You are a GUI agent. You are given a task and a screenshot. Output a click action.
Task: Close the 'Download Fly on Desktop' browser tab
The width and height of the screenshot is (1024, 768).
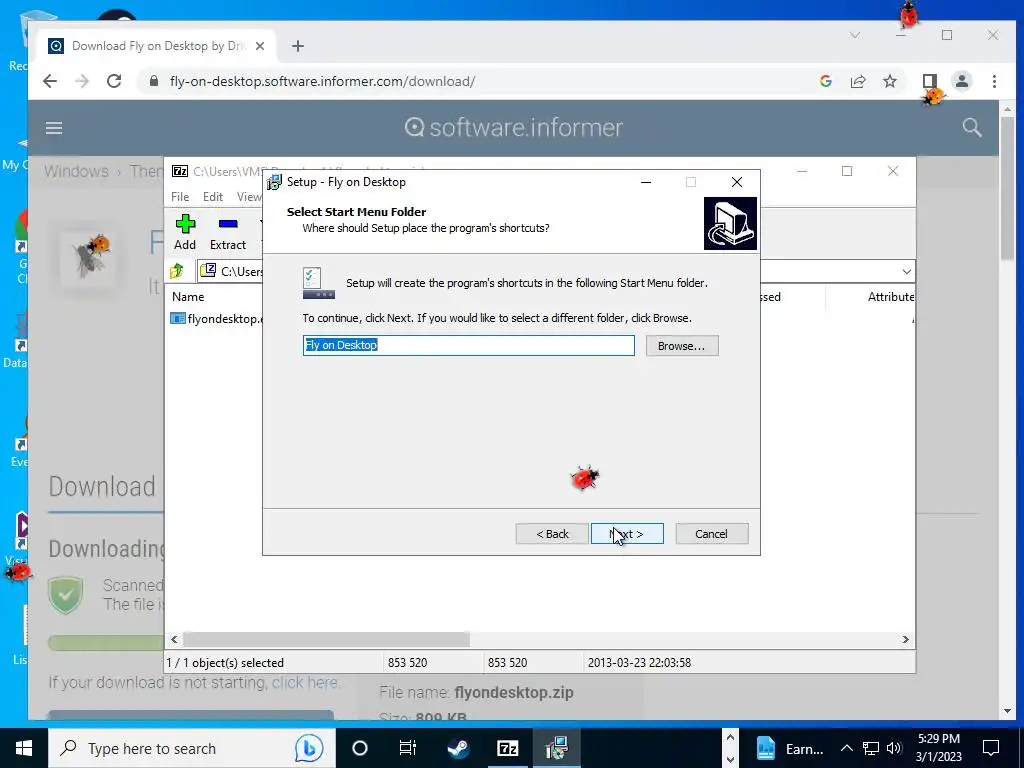pos(260,46)
